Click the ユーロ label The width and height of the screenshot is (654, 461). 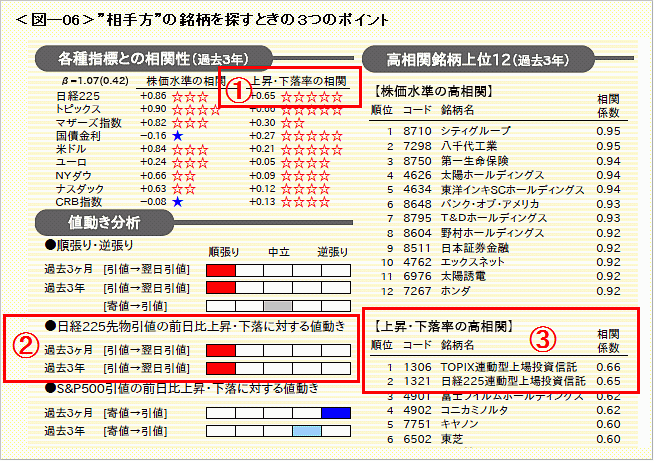(x=71, y=162)
